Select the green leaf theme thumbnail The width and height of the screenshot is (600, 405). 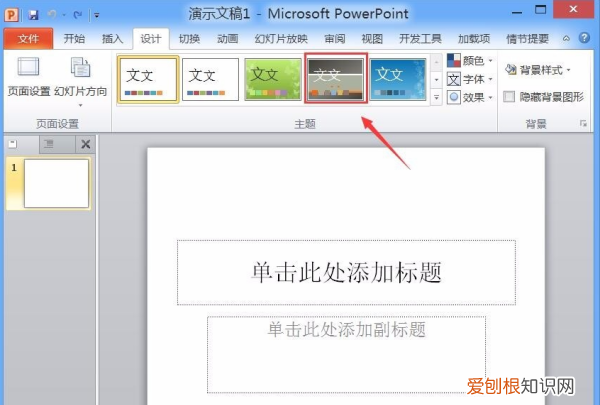click(x=273, y=80)
